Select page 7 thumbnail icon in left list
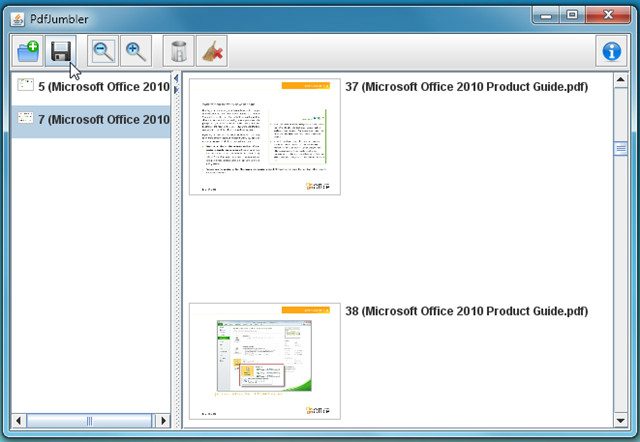The width and height of the screenshot is (640, 442). 25,118
